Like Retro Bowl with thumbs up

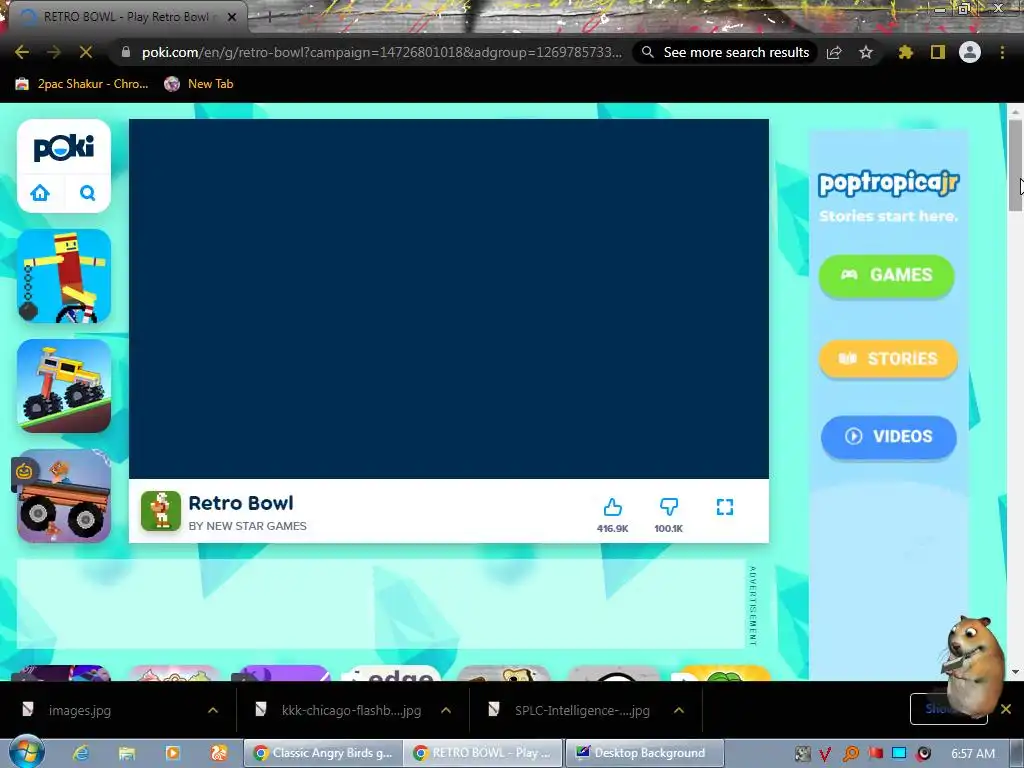[613, 507]
